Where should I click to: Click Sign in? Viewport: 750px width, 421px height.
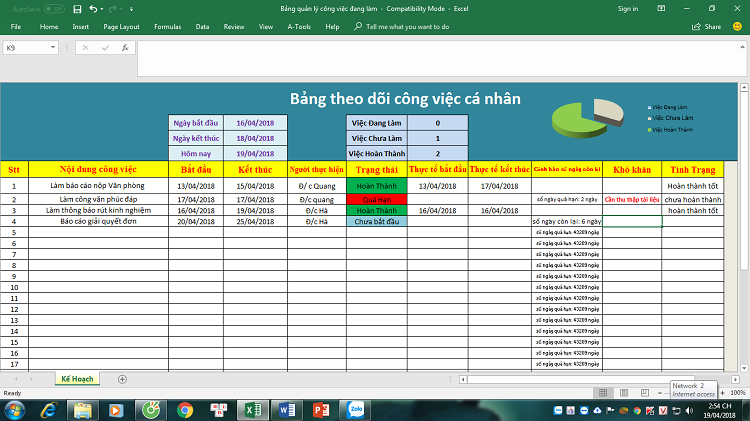click(628, 9)
